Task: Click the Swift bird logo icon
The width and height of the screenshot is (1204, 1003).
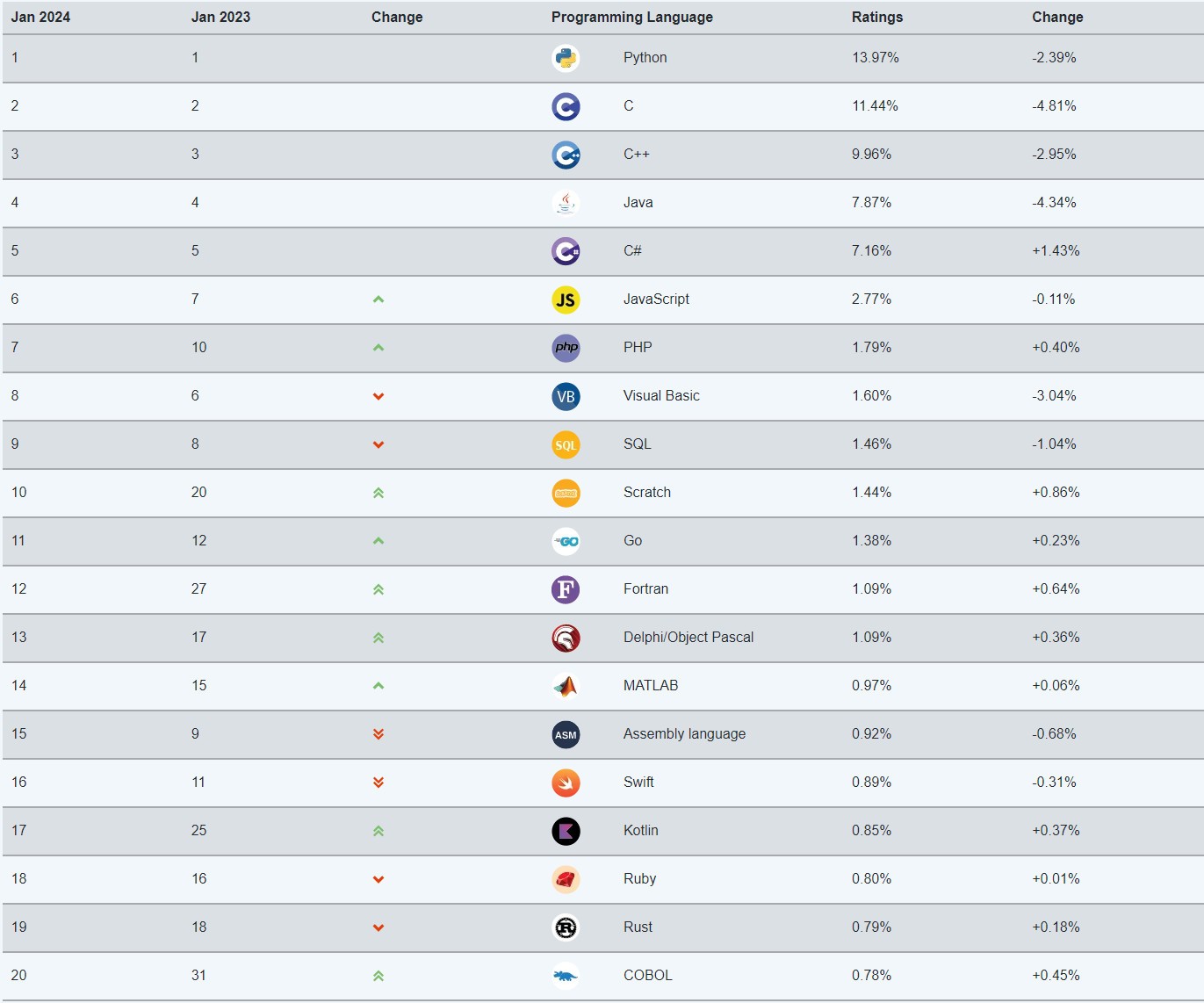Action: point(566,783)
